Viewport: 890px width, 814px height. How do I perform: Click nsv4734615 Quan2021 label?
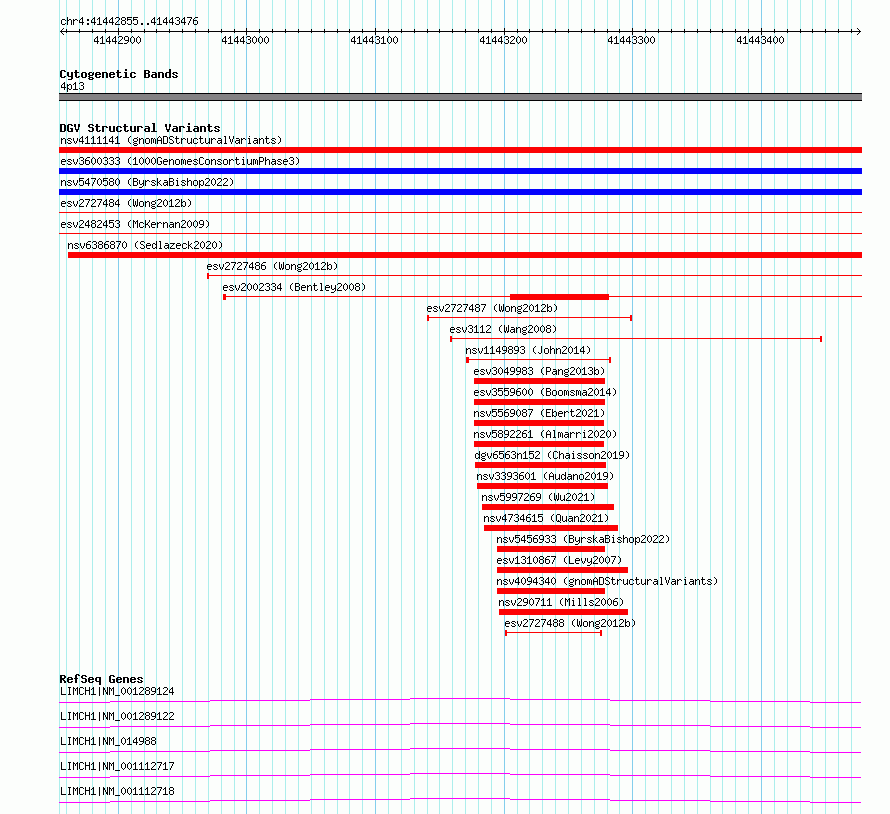point(546,518)
